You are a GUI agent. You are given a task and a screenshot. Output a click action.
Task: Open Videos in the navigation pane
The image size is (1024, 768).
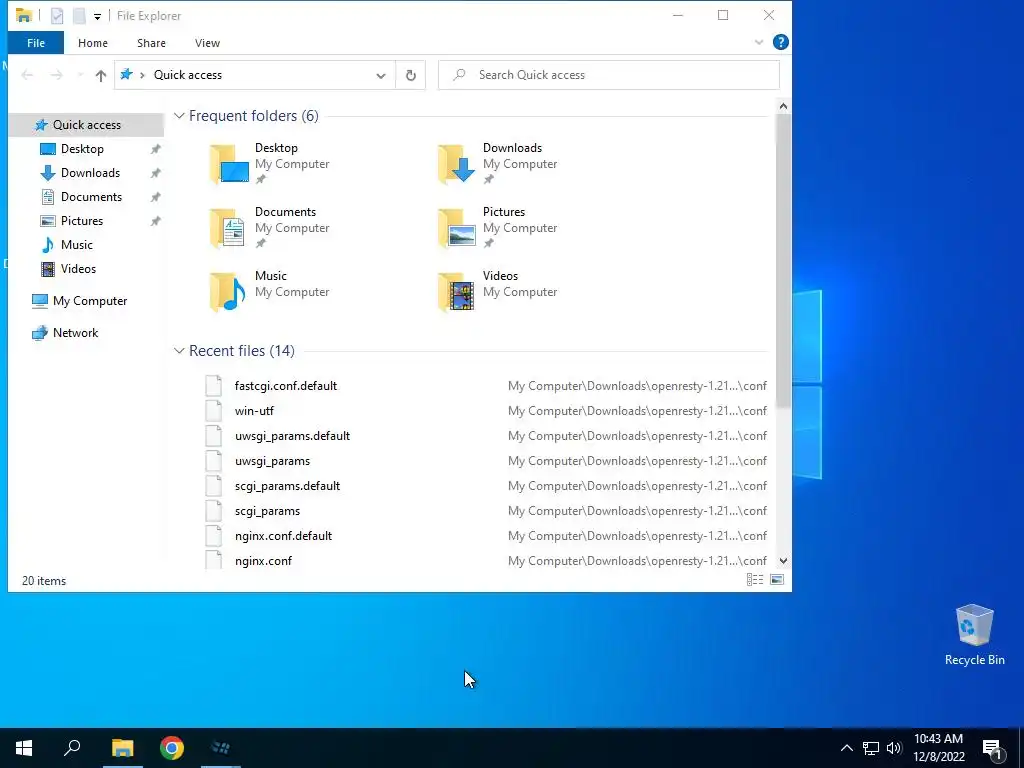click(78, 269)
